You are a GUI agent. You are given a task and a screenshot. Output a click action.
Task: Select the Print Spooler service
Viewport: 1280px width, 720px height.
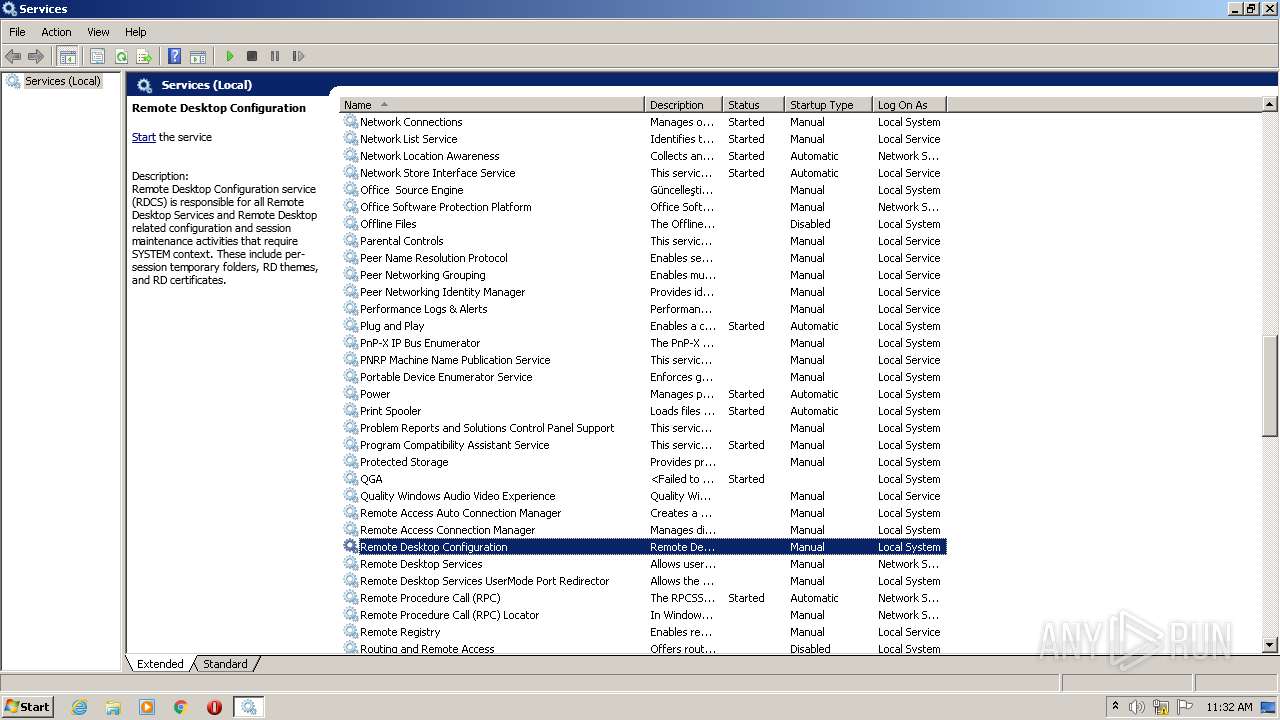pos(643,411)
